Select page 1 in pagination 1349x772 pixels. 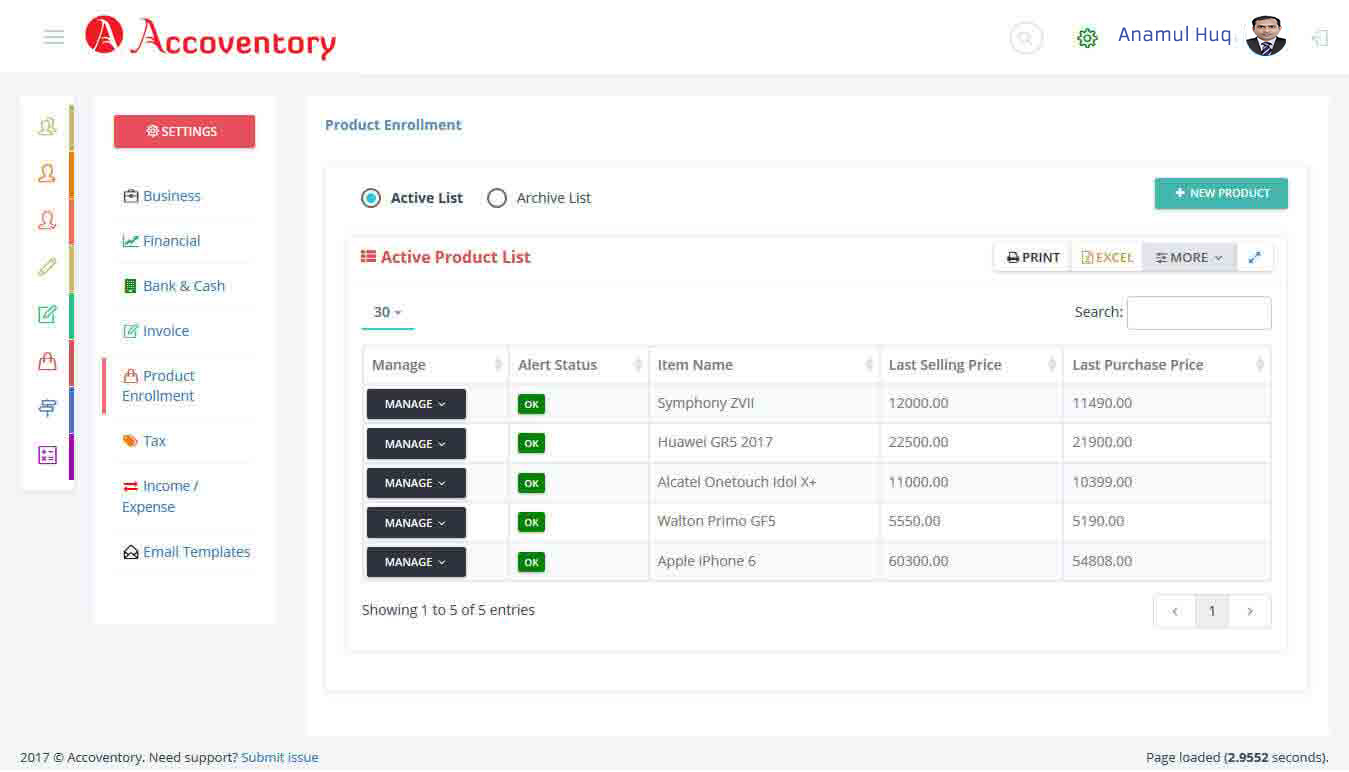[x=1212, y=611]
